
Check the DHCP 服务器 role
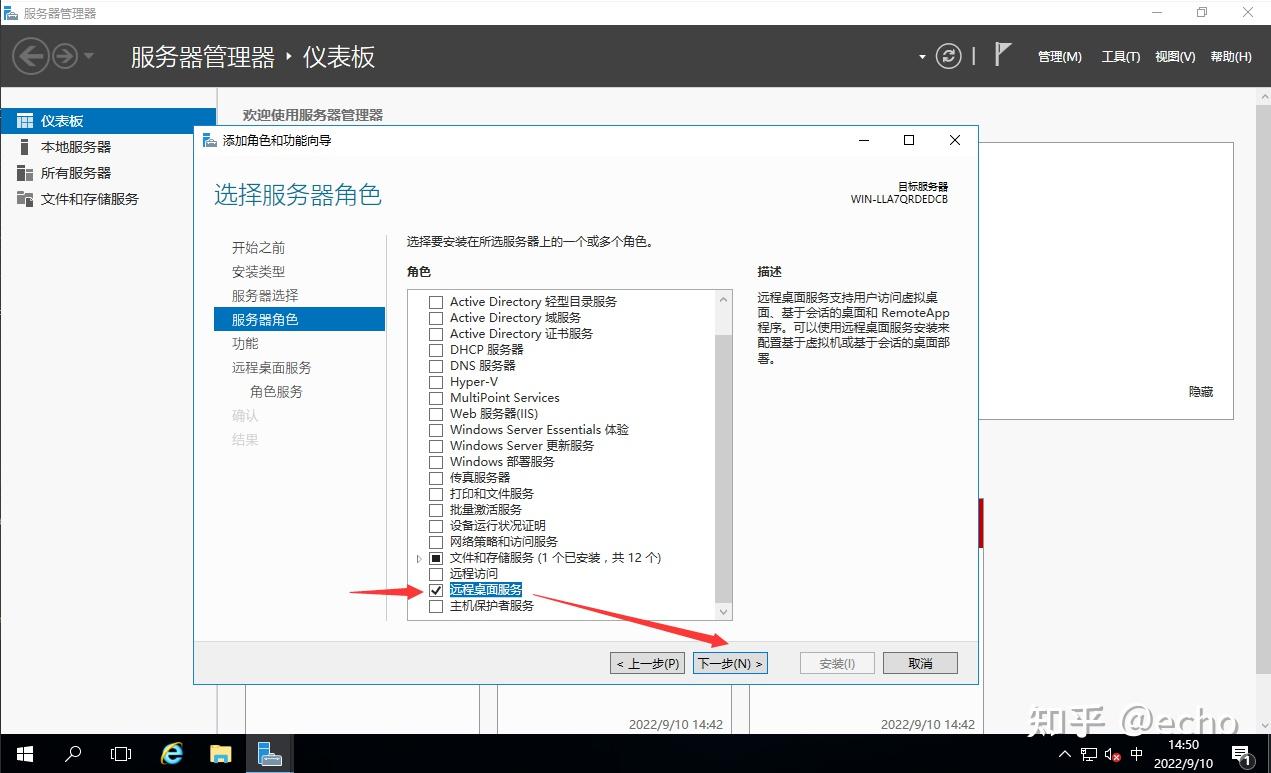[x=435, y=350]
